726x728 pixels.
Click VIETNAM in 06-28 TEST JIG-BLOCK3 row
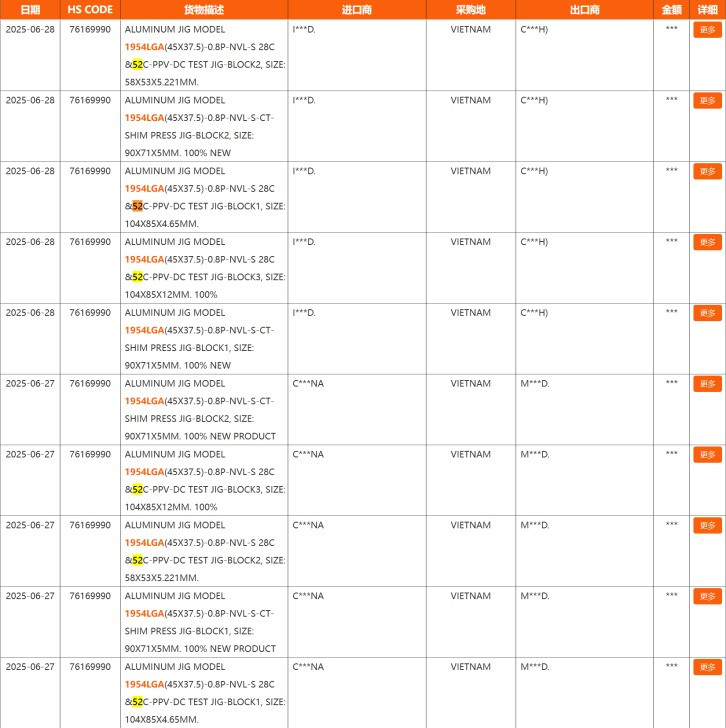pyautogui.click(x=470, y=242)
